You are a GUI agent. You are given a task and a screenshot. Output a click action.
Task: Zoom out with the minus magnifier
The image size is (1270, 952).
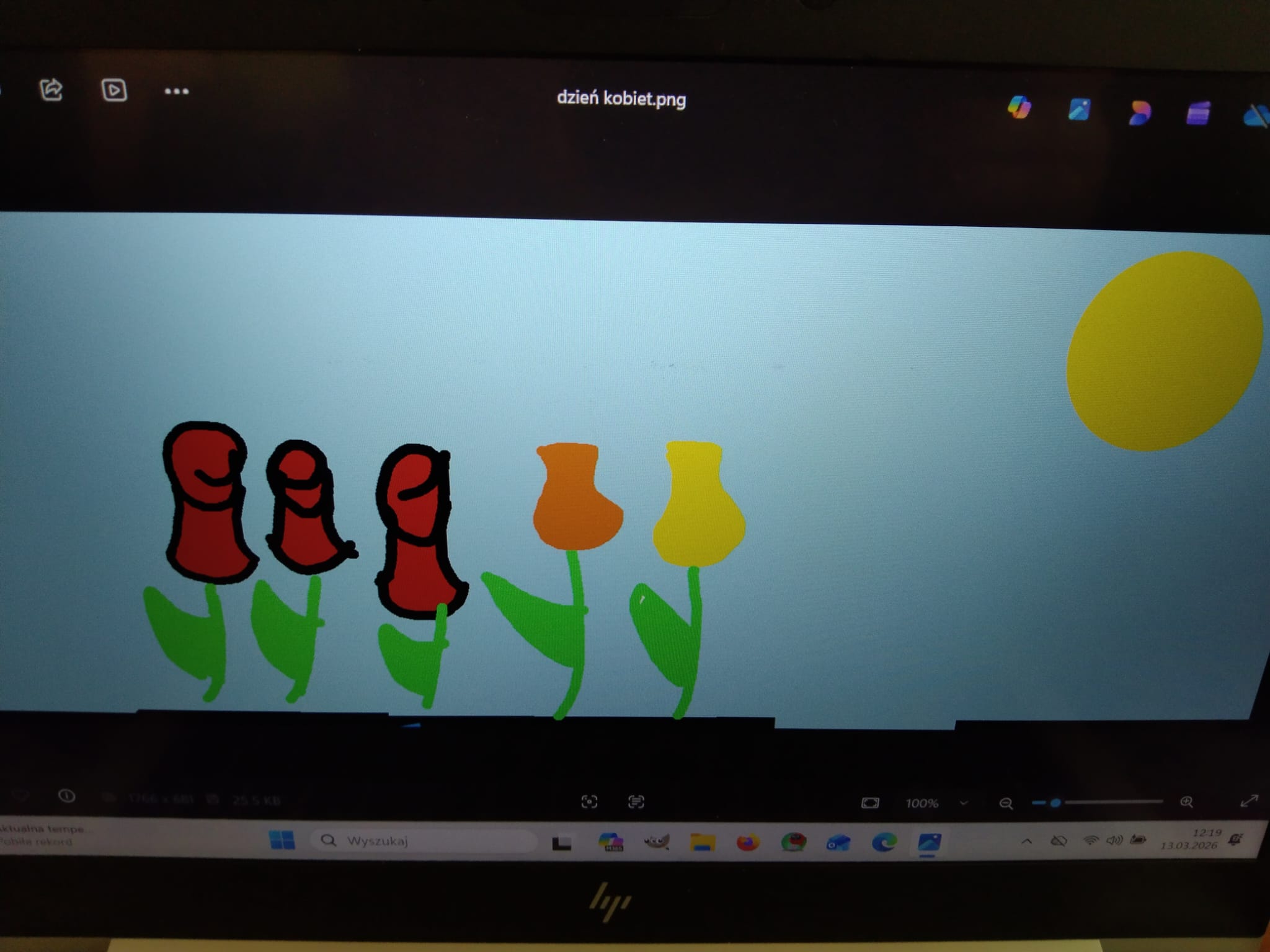coord(1006,803)
